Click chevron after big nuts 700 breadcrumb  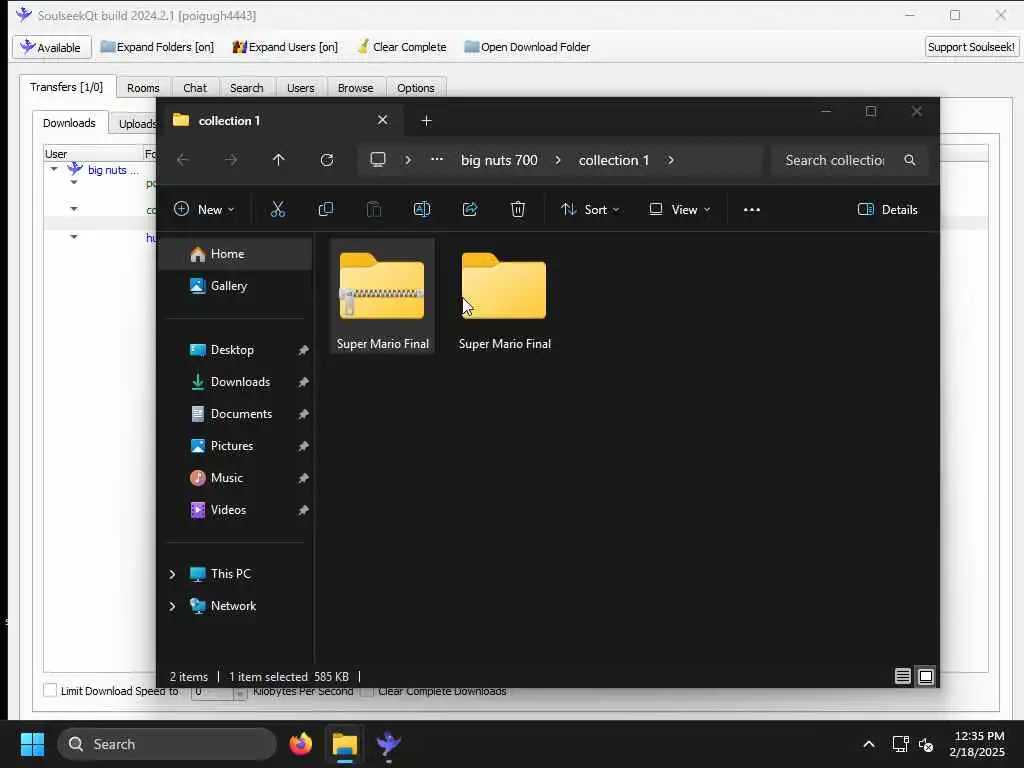coord(558,160)
